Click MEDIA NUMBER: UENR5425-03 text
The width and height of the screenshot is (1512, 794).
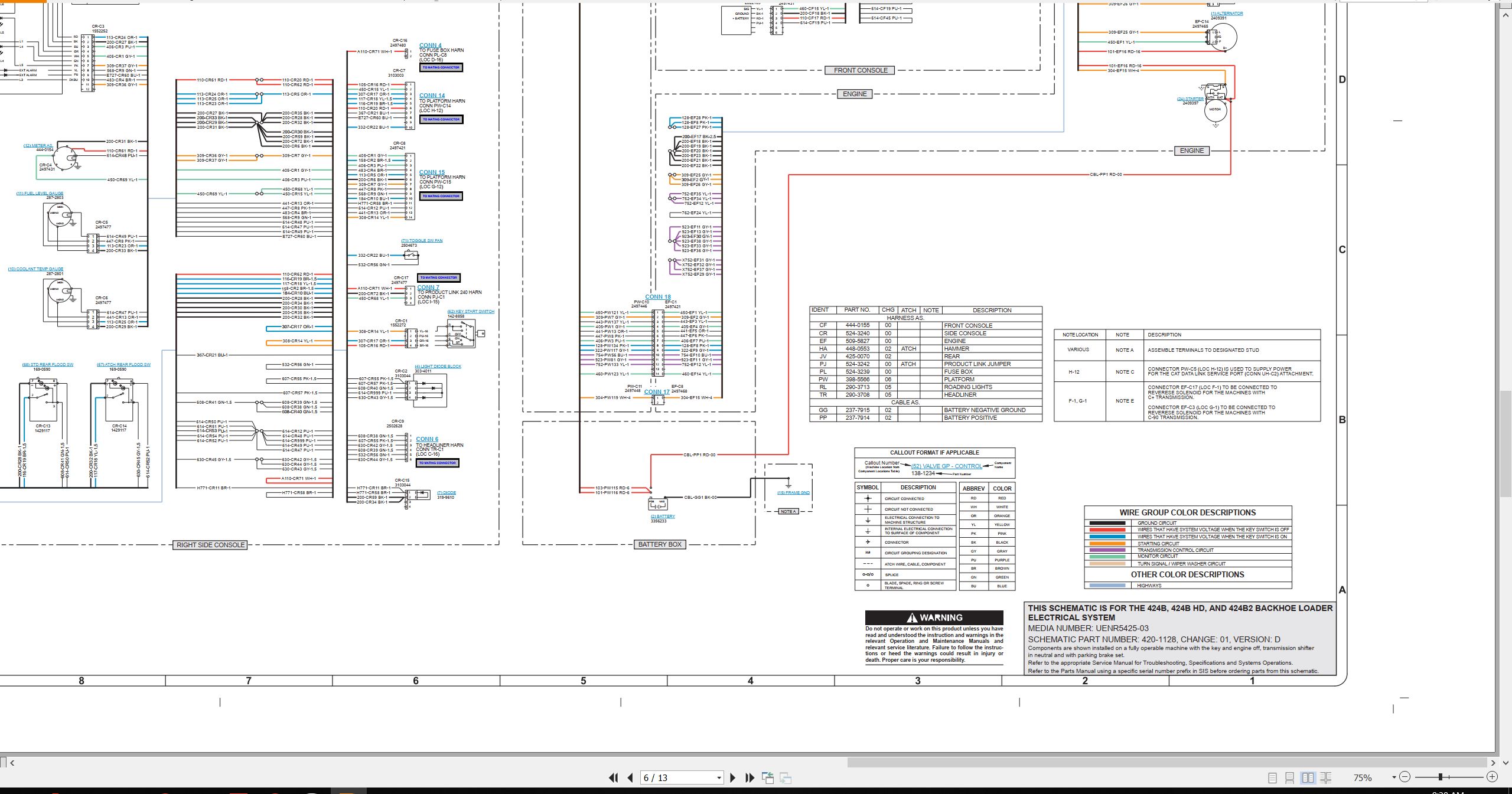point(1088,629)
